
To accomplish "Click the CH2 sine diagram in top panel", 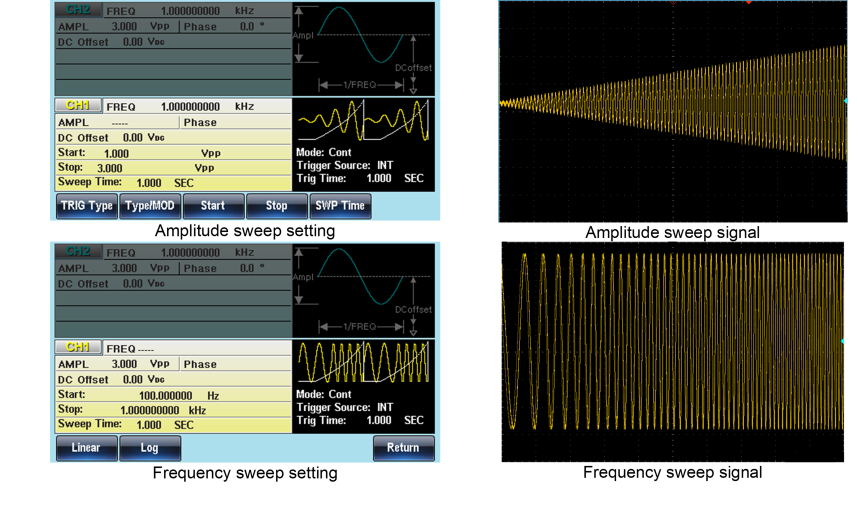I will pyautogui.click(x=364, y=48).
